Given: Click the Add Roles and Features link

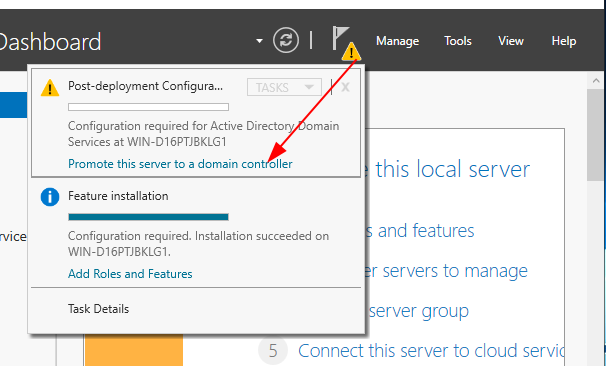Looking at the screenshot, I should click(x=130, y=274).
